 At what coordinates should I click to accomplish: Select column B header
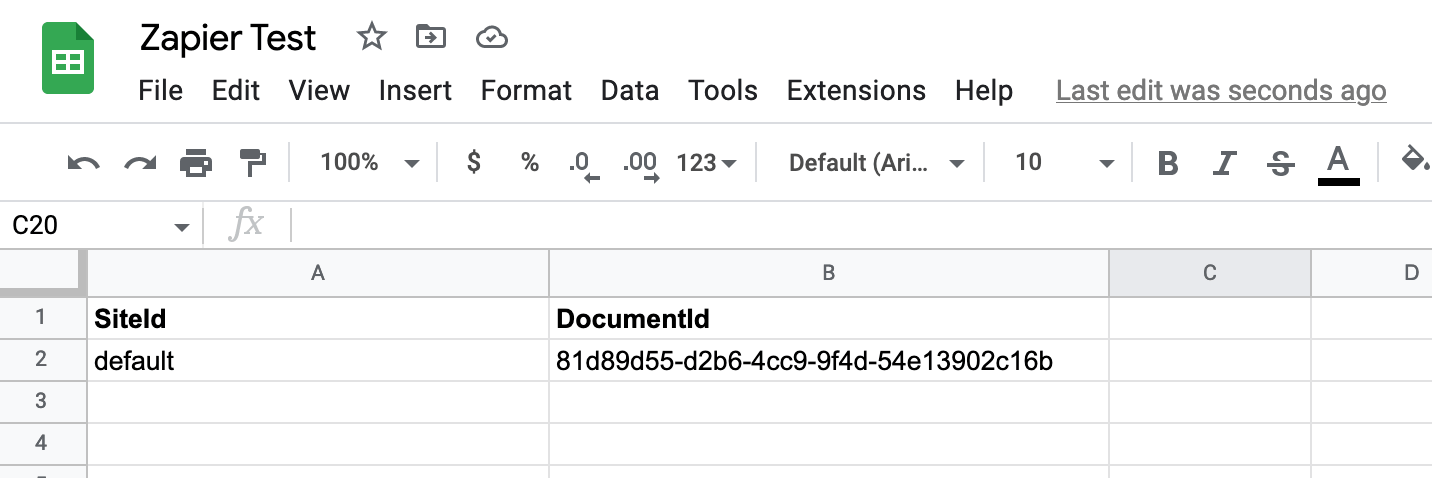click(x=829, y=272)
